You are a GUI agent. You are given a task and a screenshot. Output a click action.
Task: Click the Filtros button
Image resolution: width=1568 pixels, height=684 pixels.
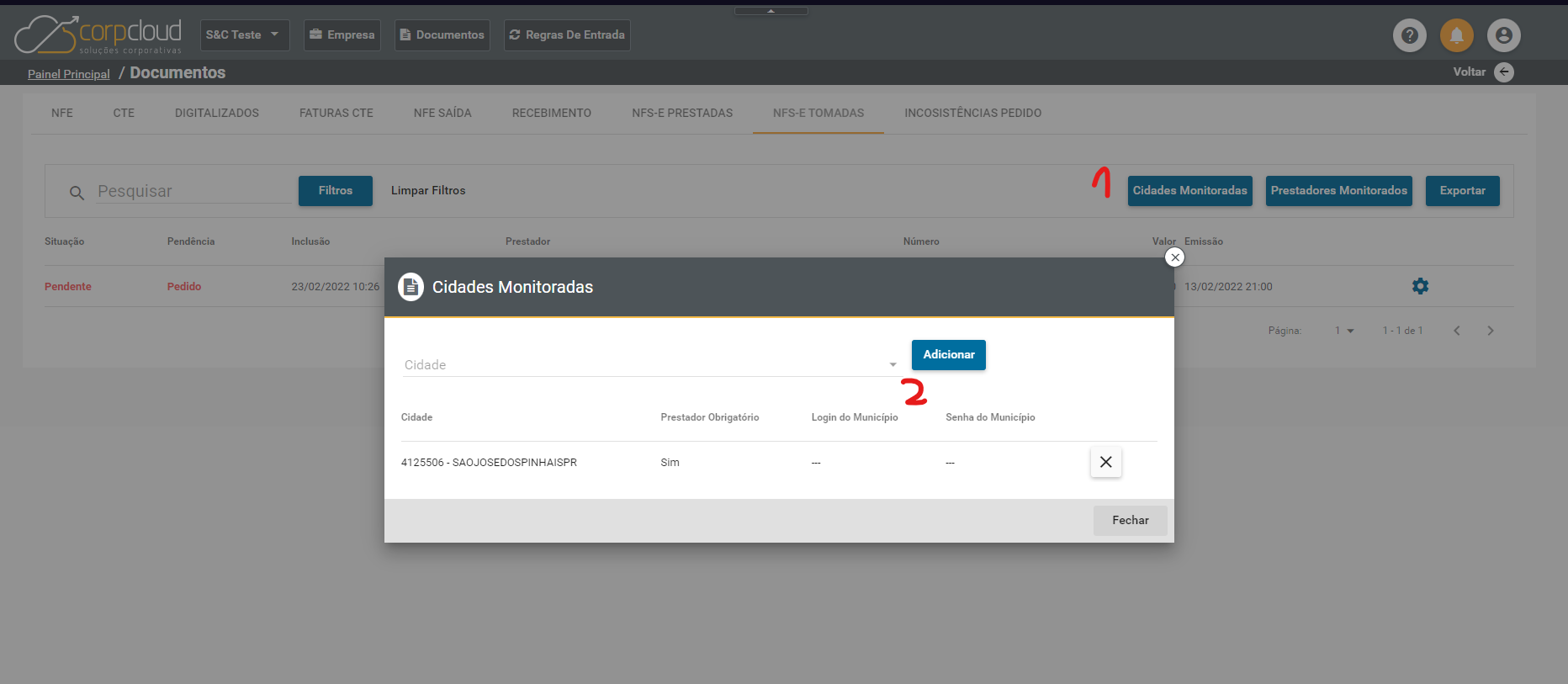336,191
